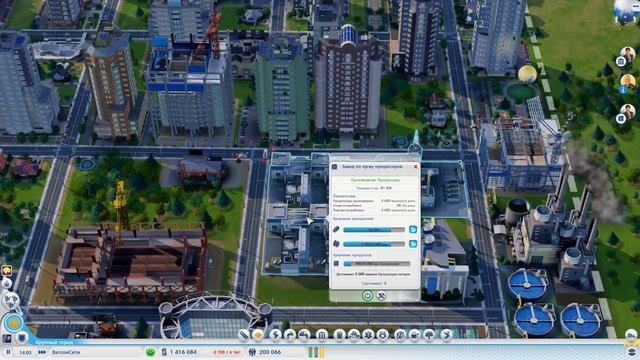The height and width of the screenshot is (360, 640).
Task: Open the data layers stack icon
Action: click(631, 352)
